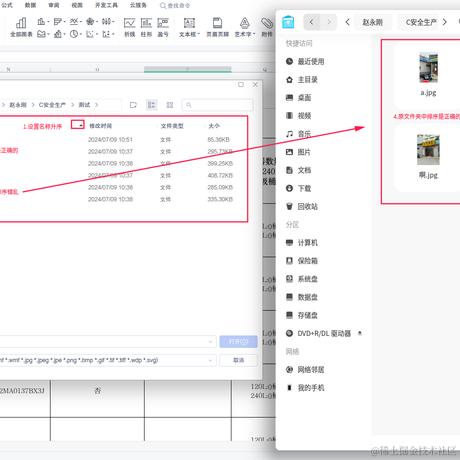Switch to the 开发工具 ribbon tab
The width and height of the screenshot is (460, 460).
click(106, 5)
